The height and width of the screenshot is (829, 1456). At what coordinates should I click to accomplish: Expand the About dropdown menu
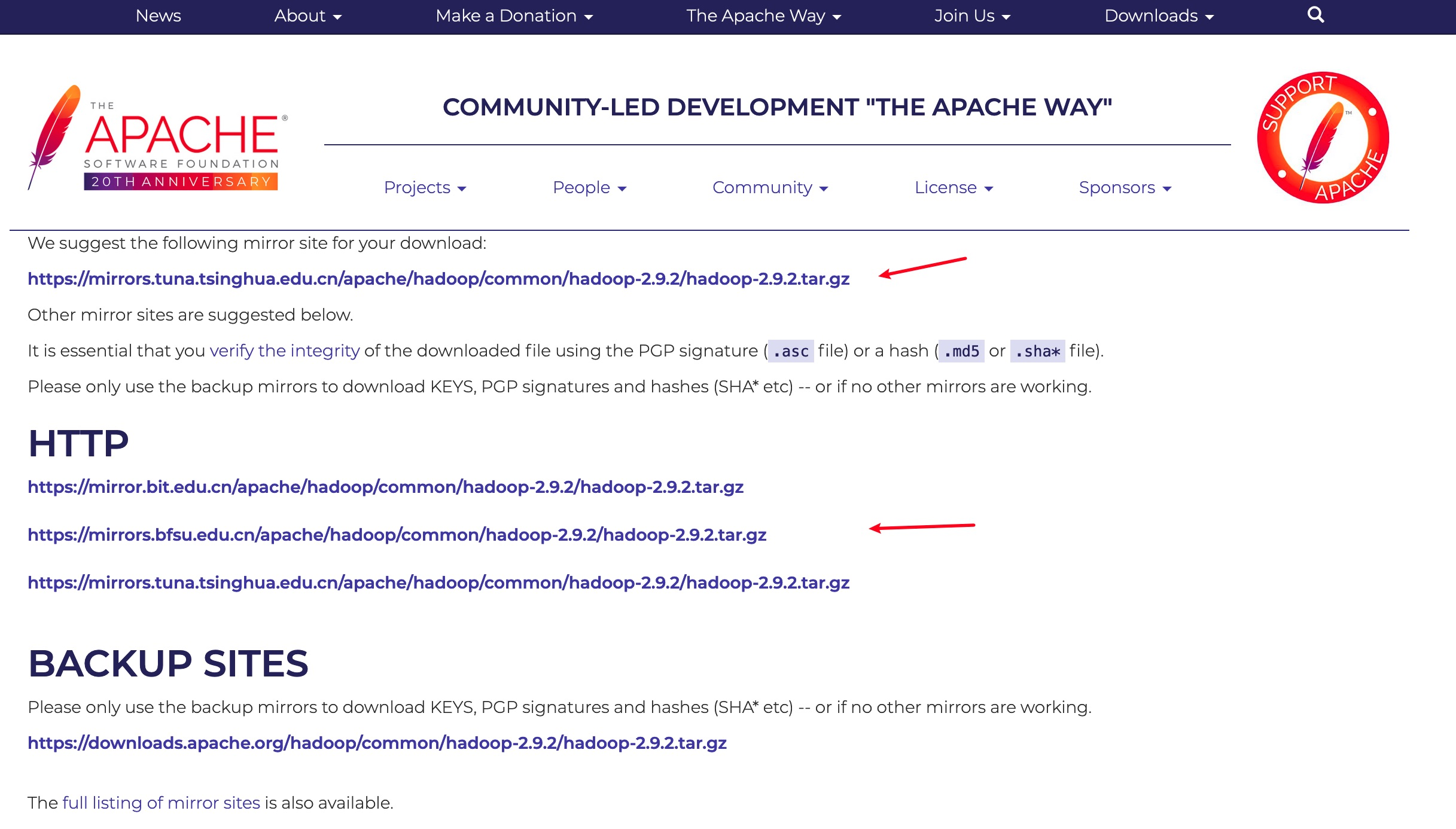(307, 16)
